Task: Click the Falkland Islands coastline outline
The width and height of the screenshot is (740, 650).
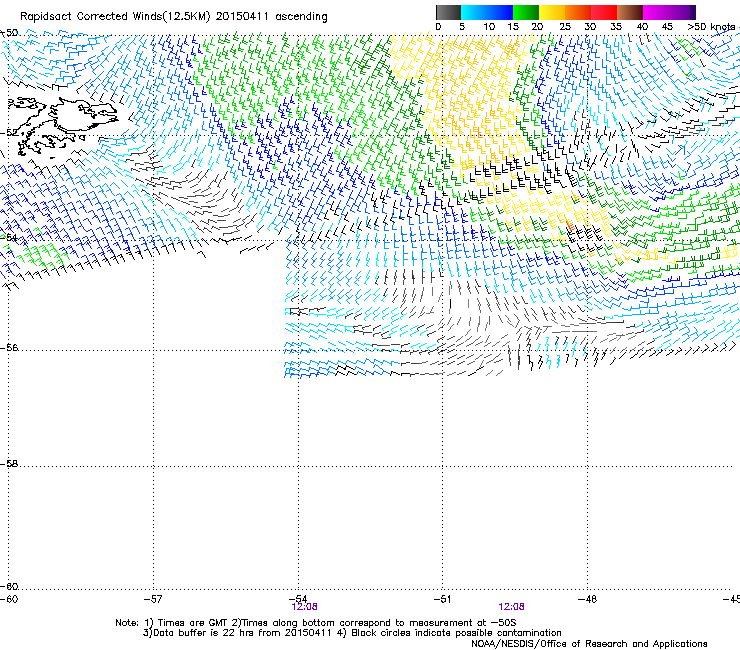Action: 61,126
